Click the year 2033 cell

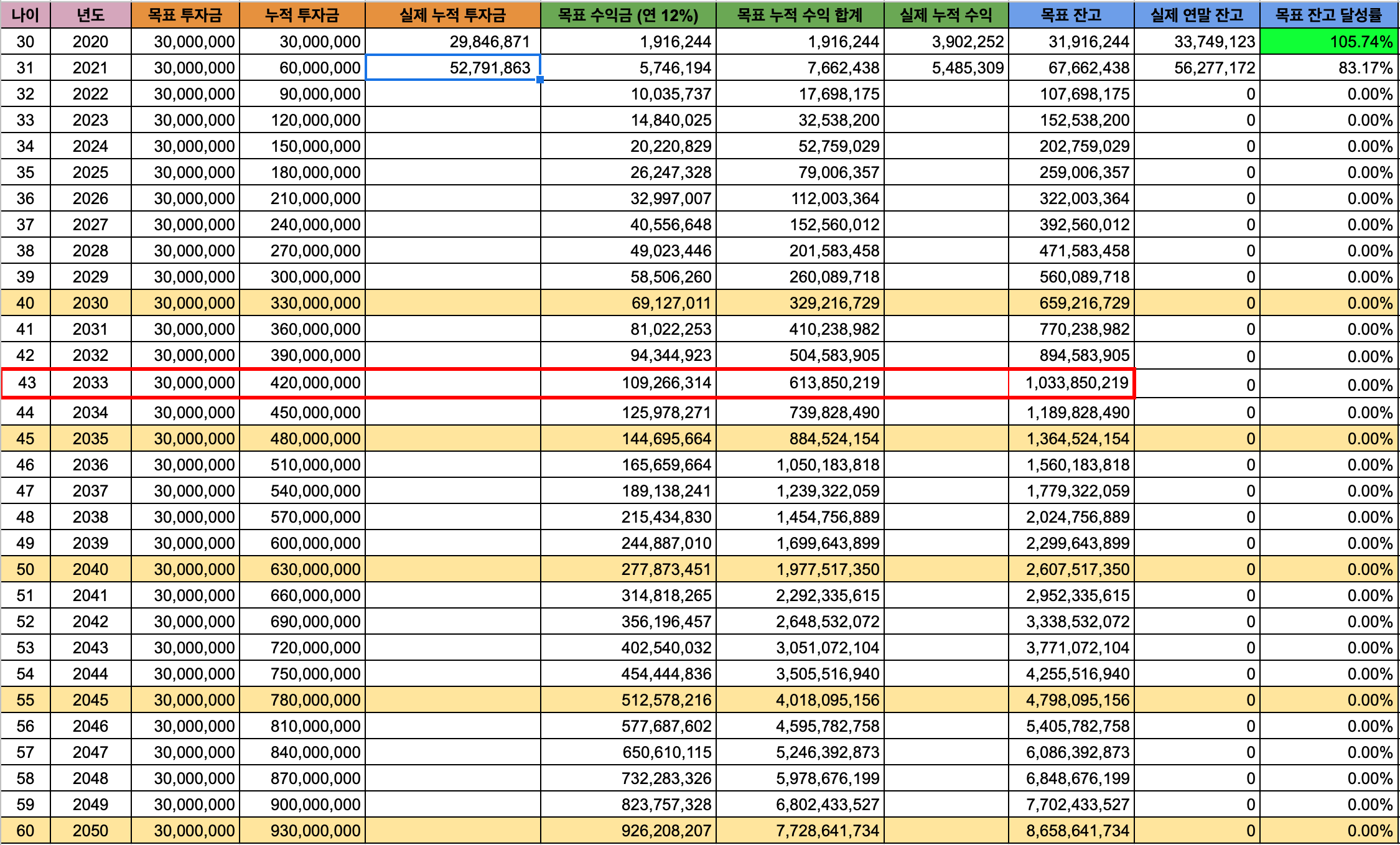coord(91,383)
